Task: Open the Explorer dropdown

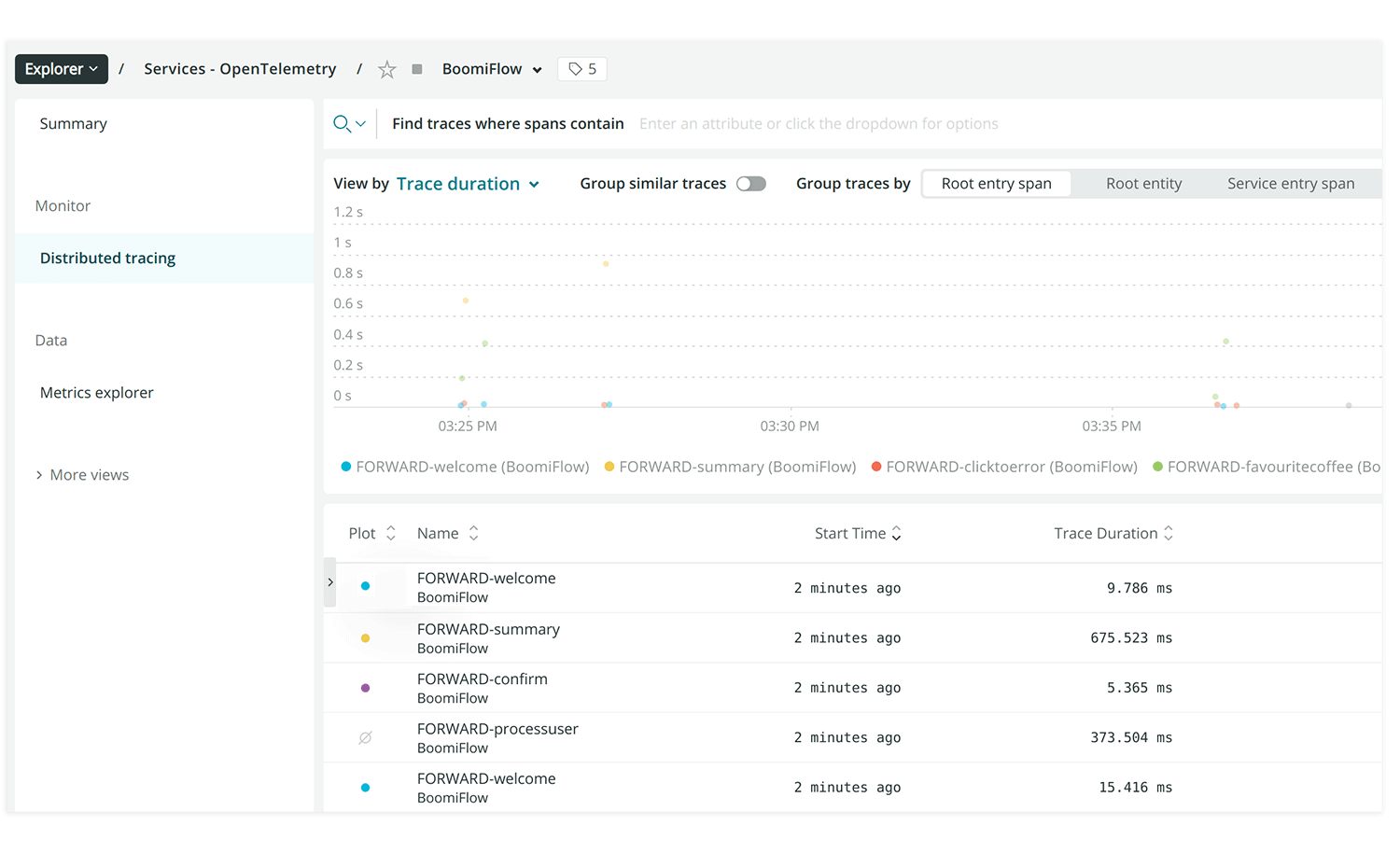Action: click(x=61, y=68)
